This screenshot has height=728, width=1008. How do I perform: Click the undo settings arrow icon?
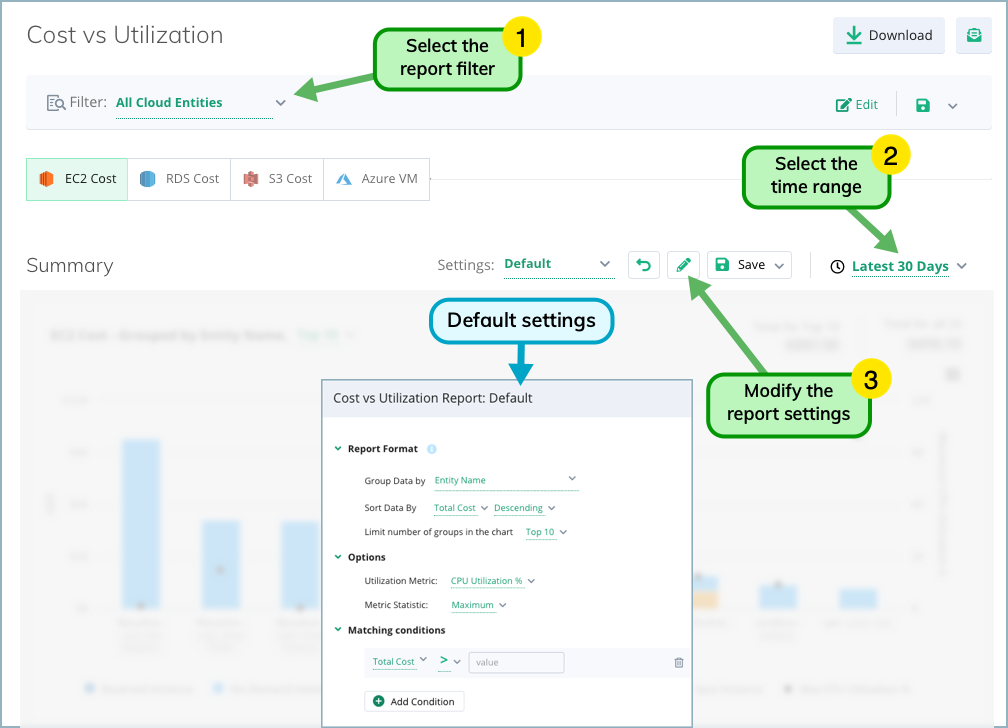point(644,265)
